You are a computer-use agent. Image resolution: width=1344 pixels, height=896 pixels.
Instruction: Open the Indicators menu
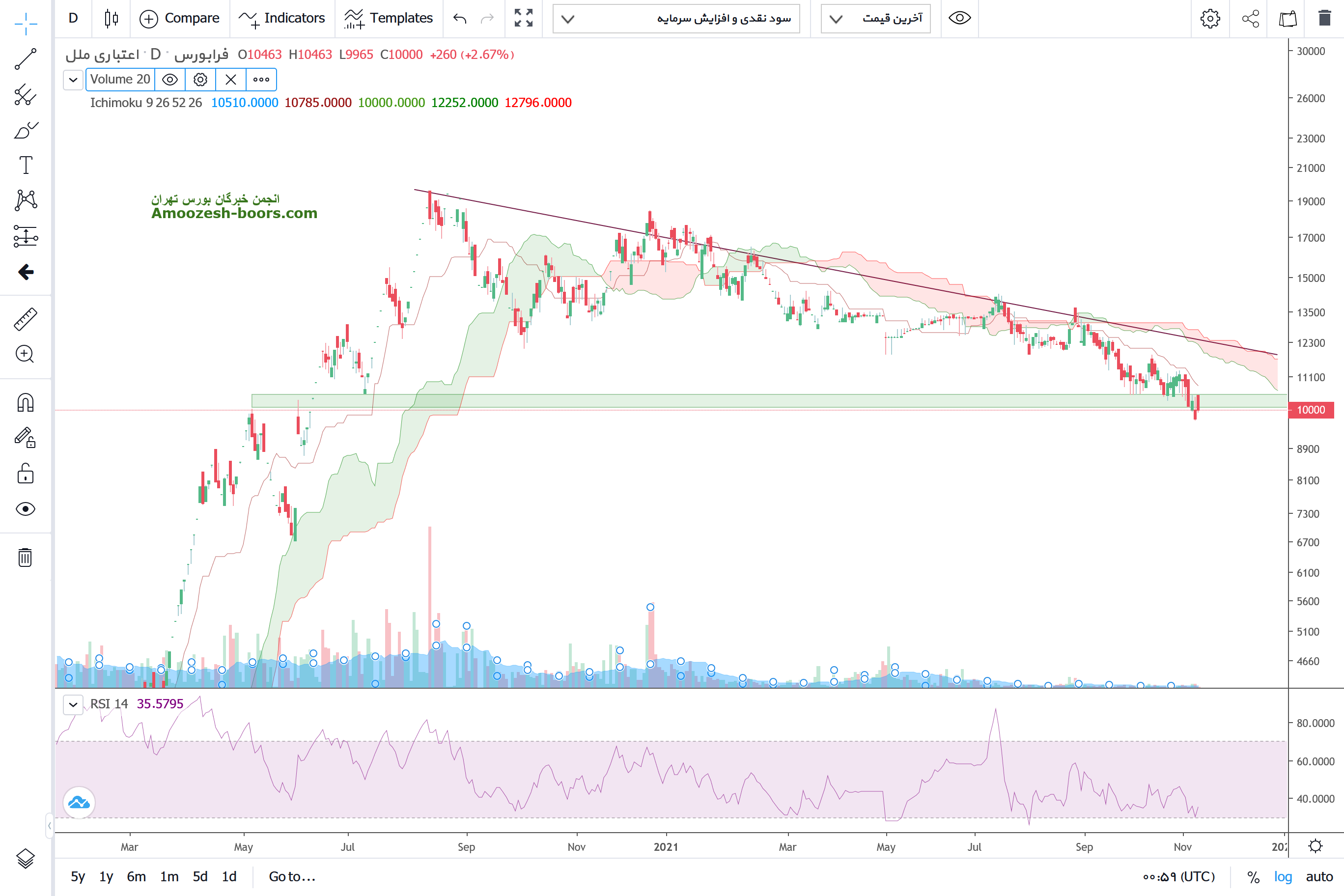(281, 18)
